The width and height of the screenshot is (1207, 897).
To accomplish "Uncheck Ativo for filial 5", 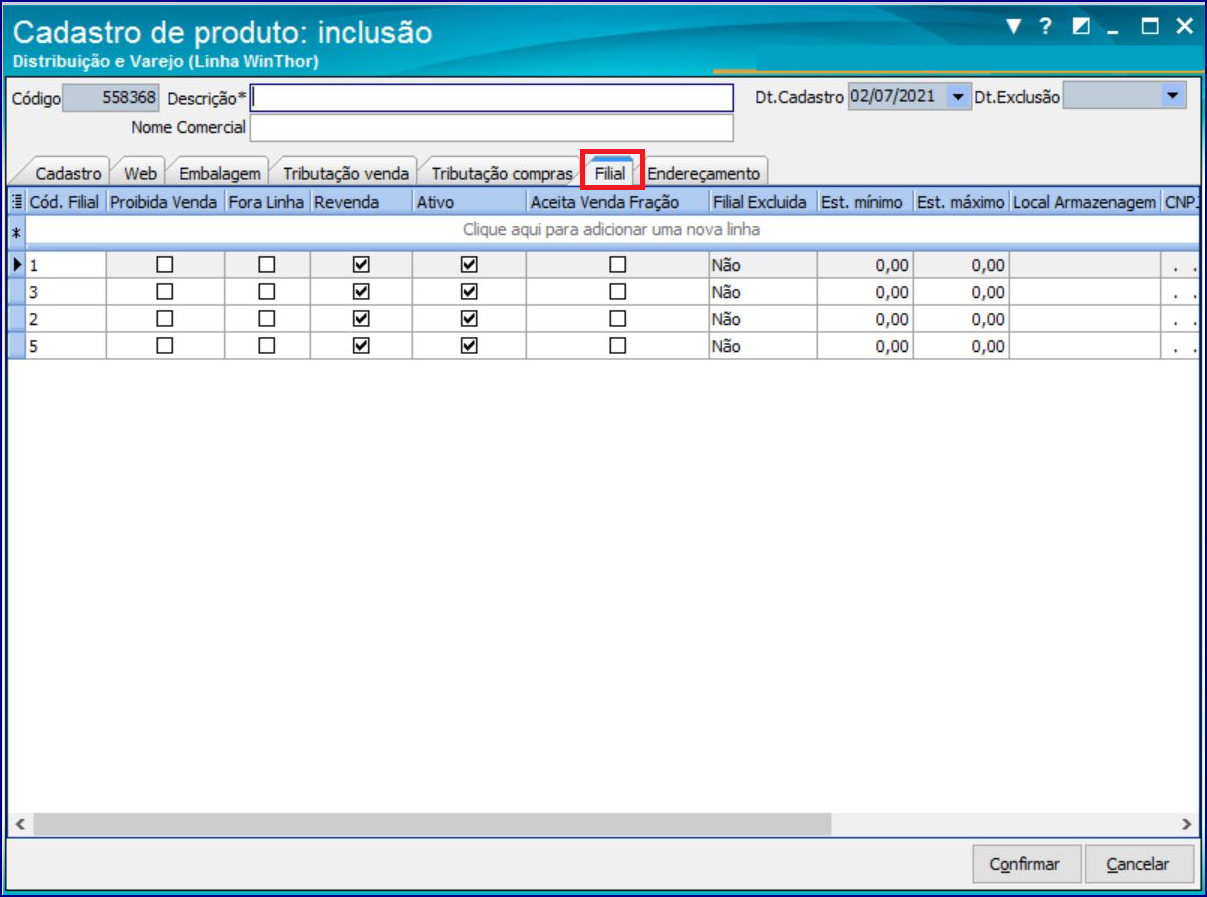I will click(x=469, y=346).
